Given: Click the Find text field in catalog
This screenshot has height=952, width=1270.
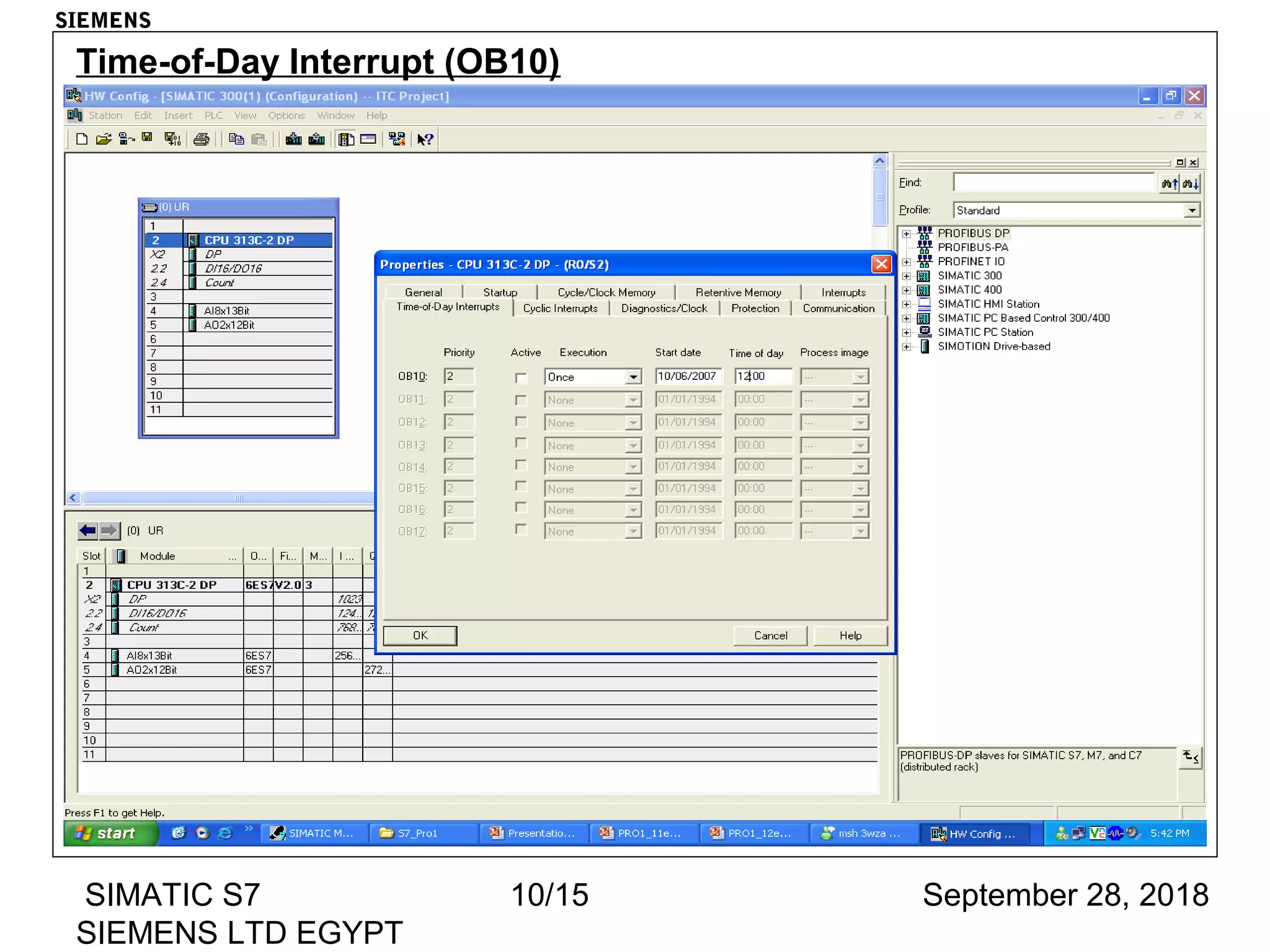Looking at the screenshot, I should [1054, 182].
